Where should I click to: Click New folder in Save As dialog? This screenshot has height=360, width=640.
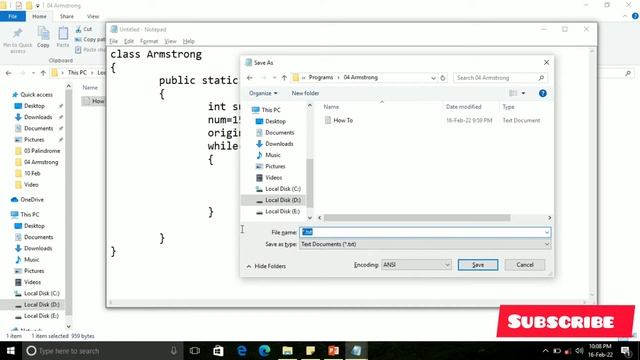305,93
